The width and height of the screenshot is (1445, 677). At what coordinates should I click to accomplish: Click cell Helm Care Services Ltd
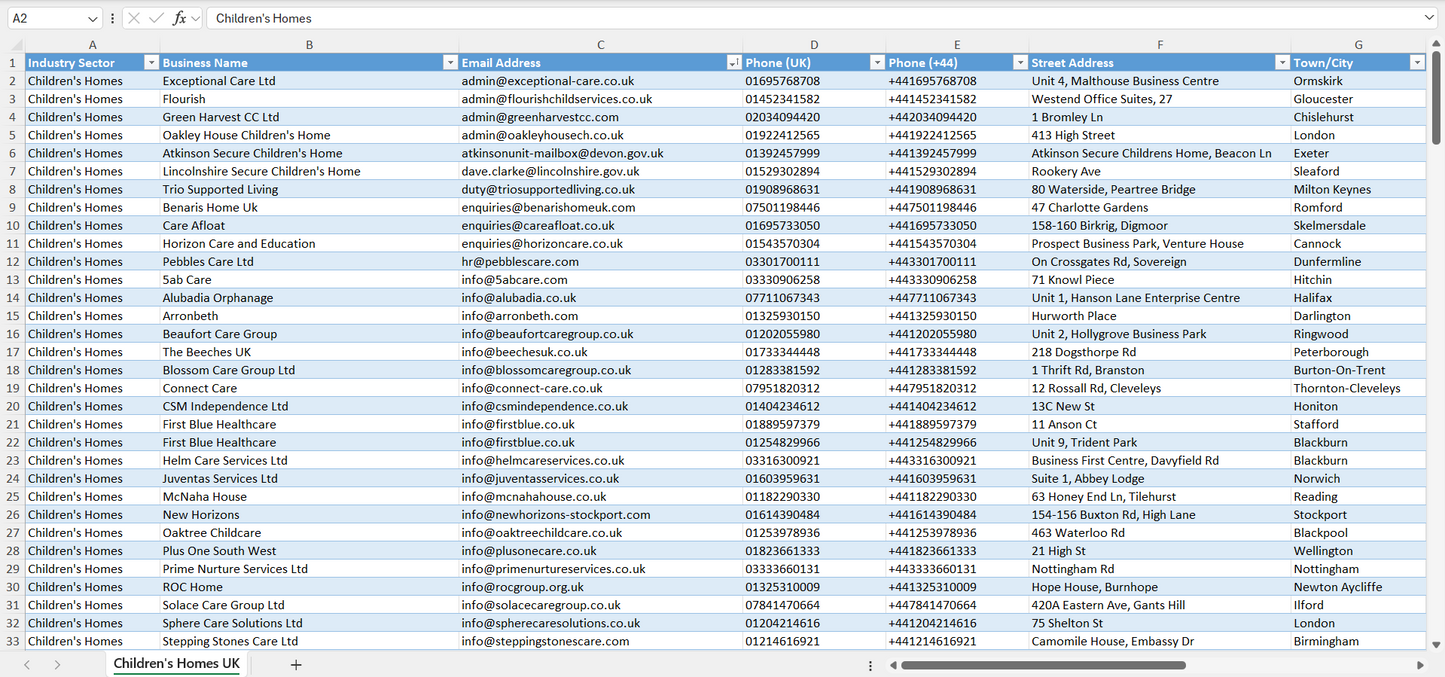coord(309,460)
